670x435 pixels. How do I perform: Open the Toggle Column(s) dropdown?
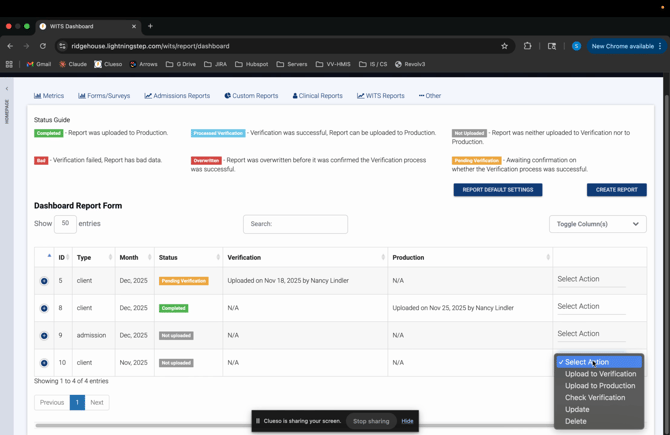pyautogui.click(x=597, y=224)
